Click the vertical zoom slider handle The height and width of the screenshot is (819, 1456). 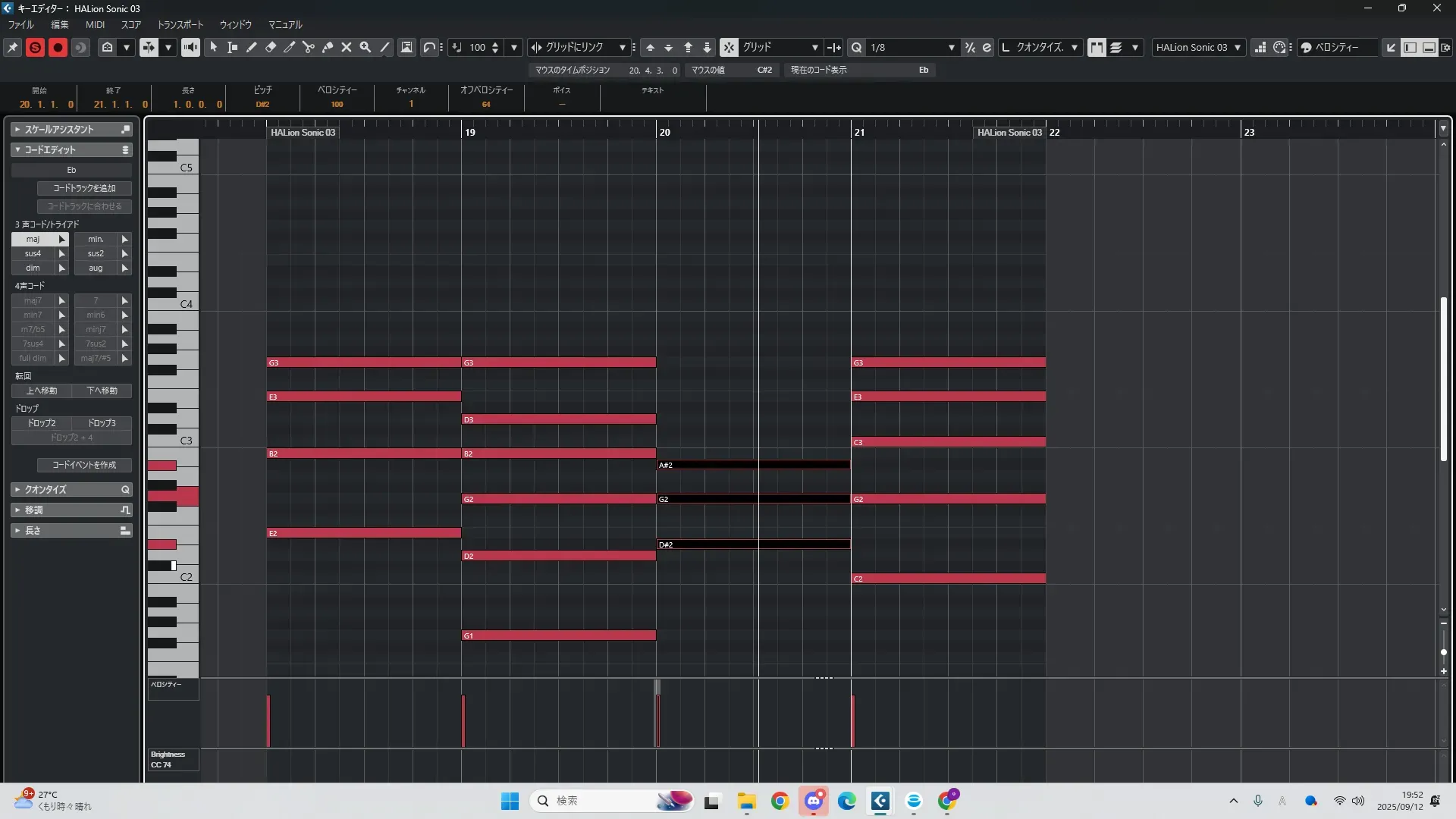coord(1443,652)
